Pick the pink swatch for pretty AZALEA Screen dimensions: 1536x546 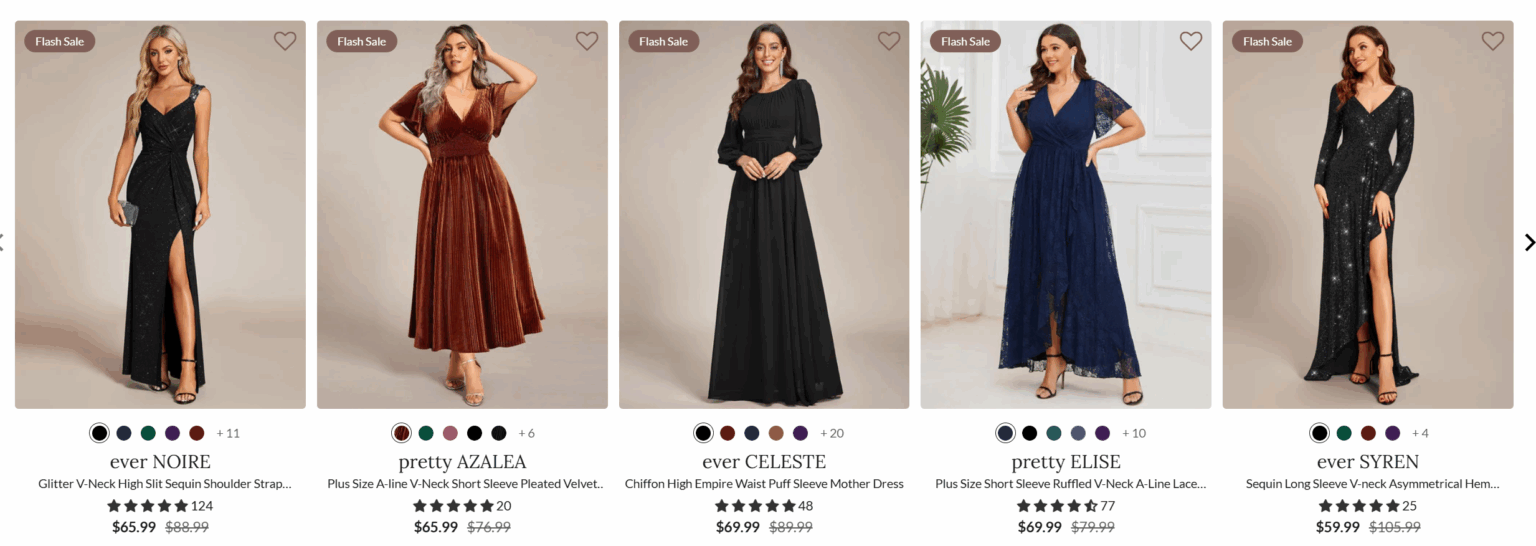click(x=450, y=433)
